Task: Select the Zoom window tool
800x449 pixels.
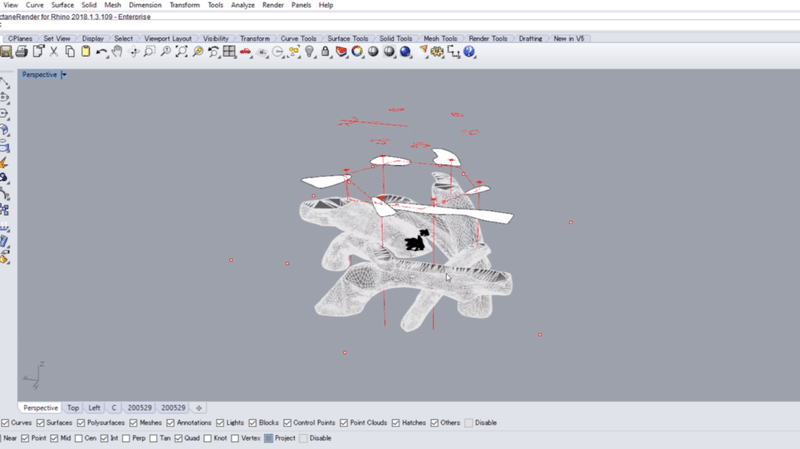Action: pyautogui.click(x=149, y=52)
